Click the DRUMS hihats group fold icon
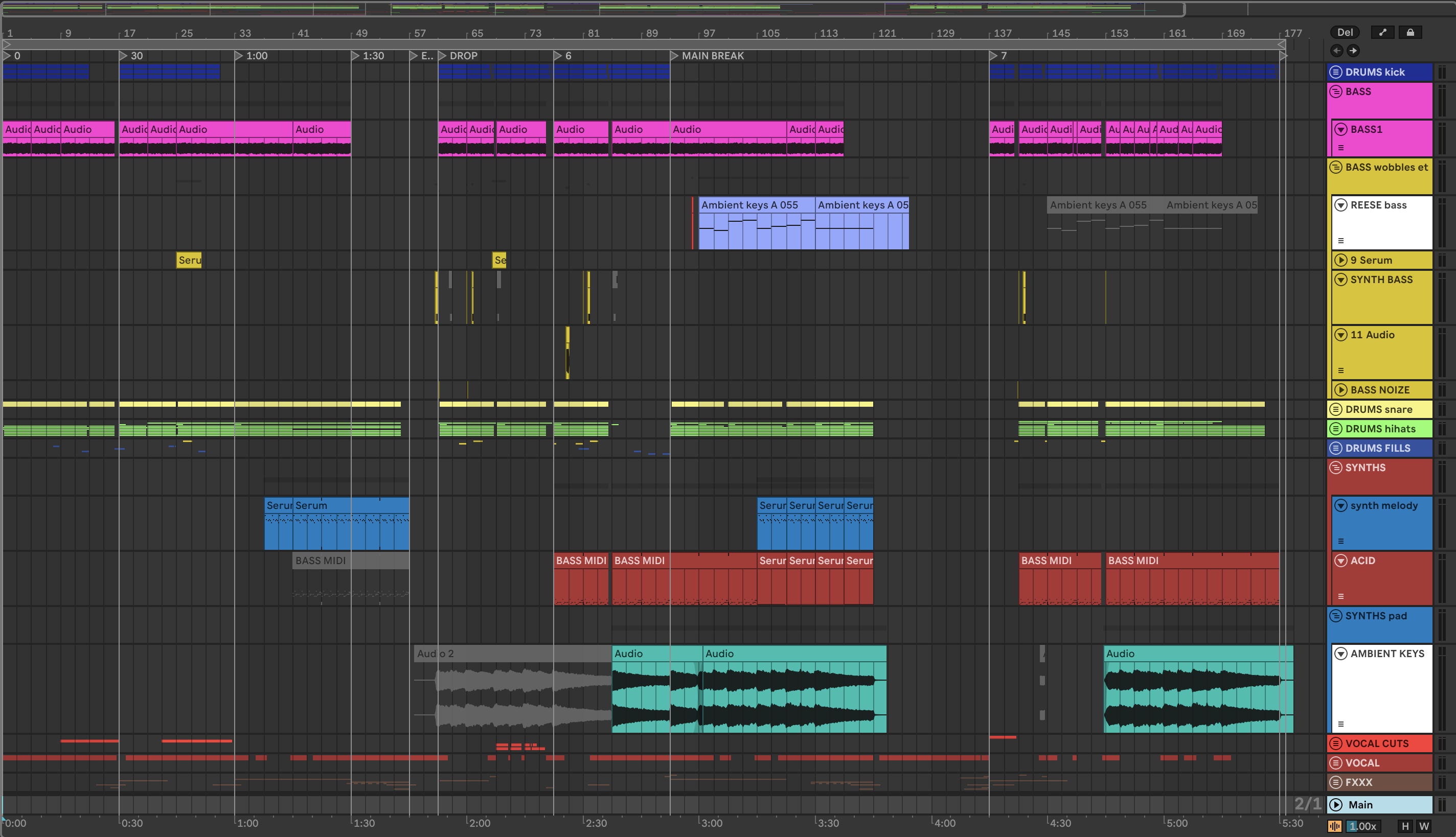1456x837 pixels. pos(1336,429)
